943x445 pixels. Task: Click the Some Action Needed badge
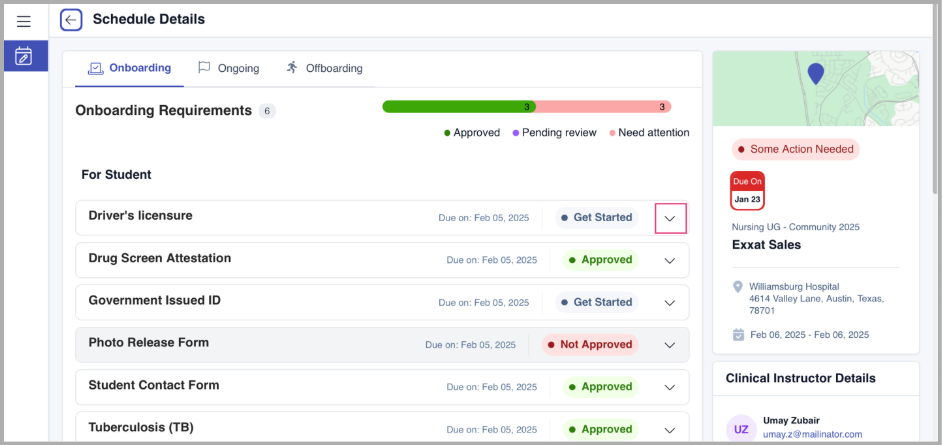pyautogui.click(x=795, y=149)
